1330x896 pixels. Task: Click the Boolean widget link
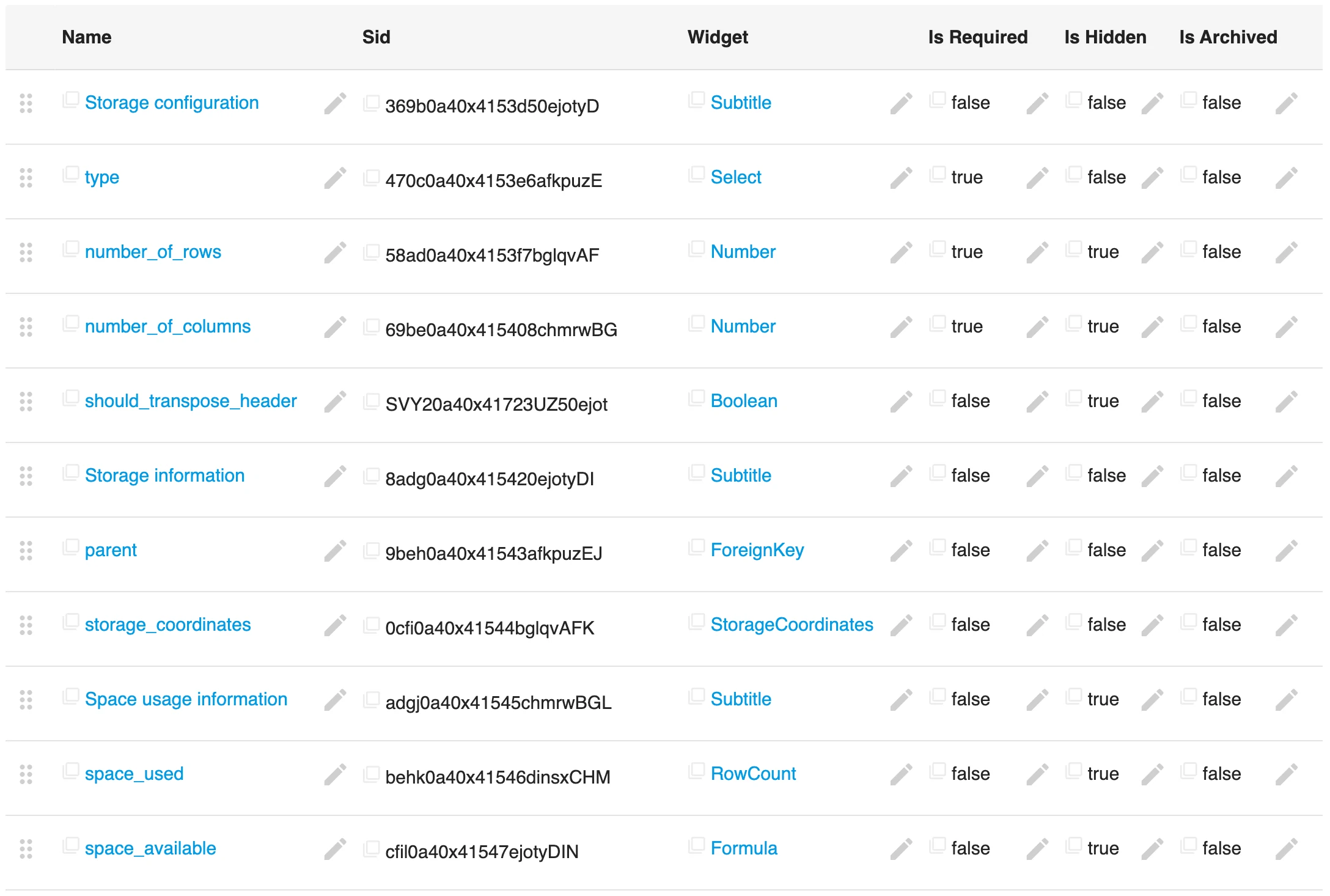coord(744,401)
